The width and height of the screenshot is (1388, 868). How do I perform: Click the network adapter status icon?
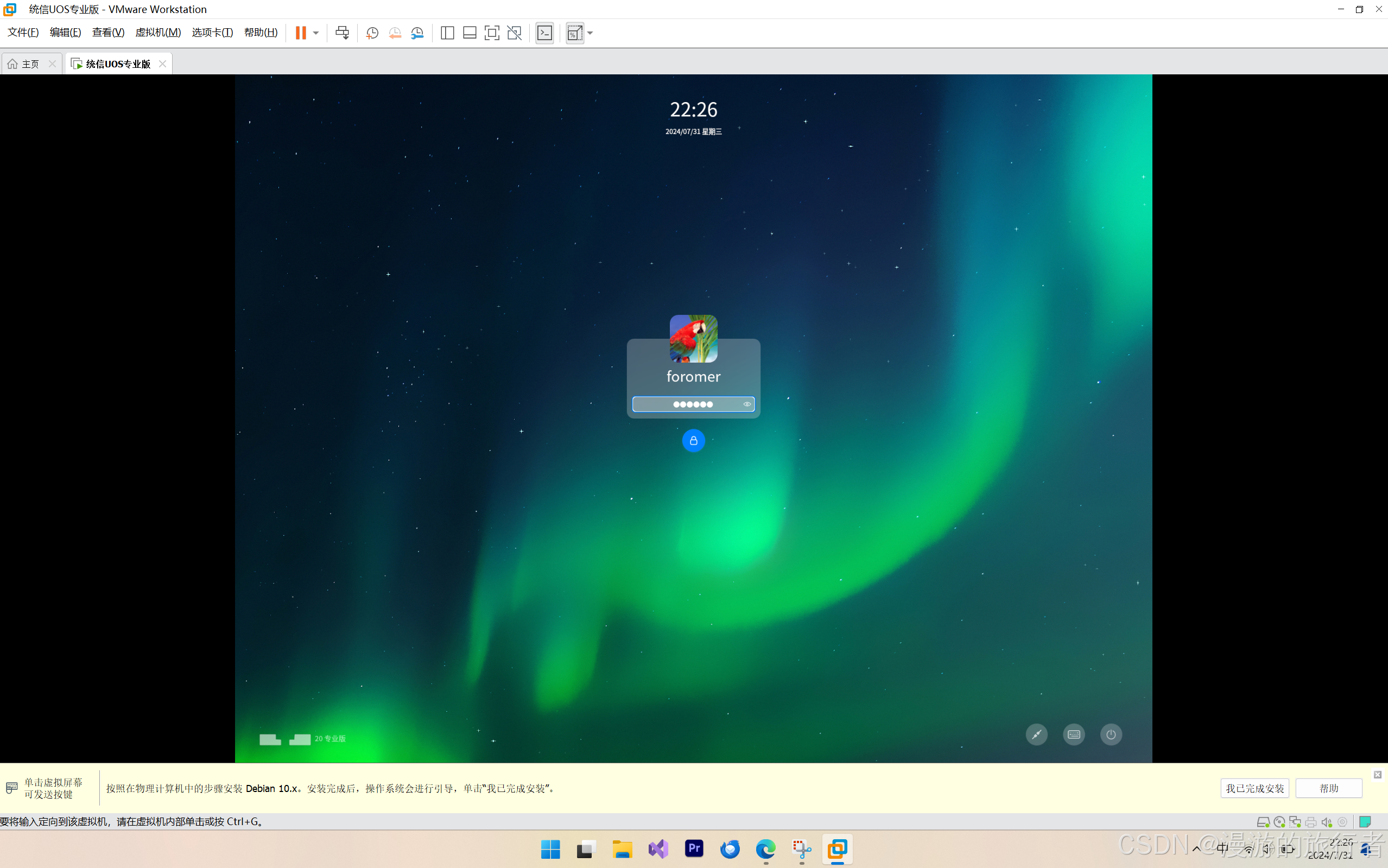coord(1295,822)
